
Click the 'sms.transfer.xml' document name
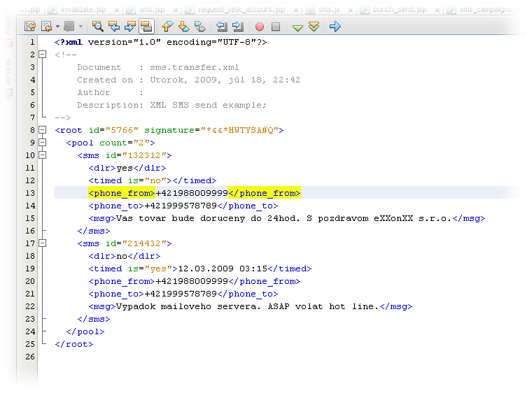(194, 67)
